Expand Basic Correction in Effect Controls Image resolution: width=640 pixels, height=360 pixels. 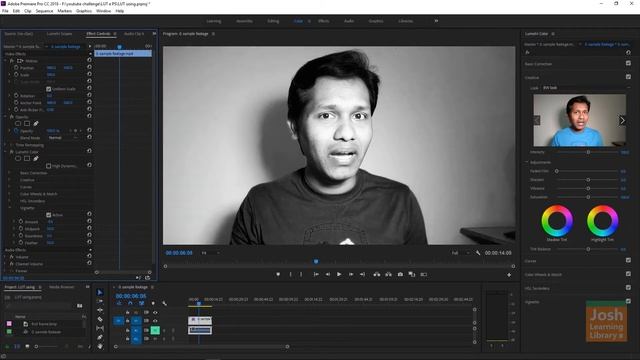pyautogui.click(x=9, y=173)
